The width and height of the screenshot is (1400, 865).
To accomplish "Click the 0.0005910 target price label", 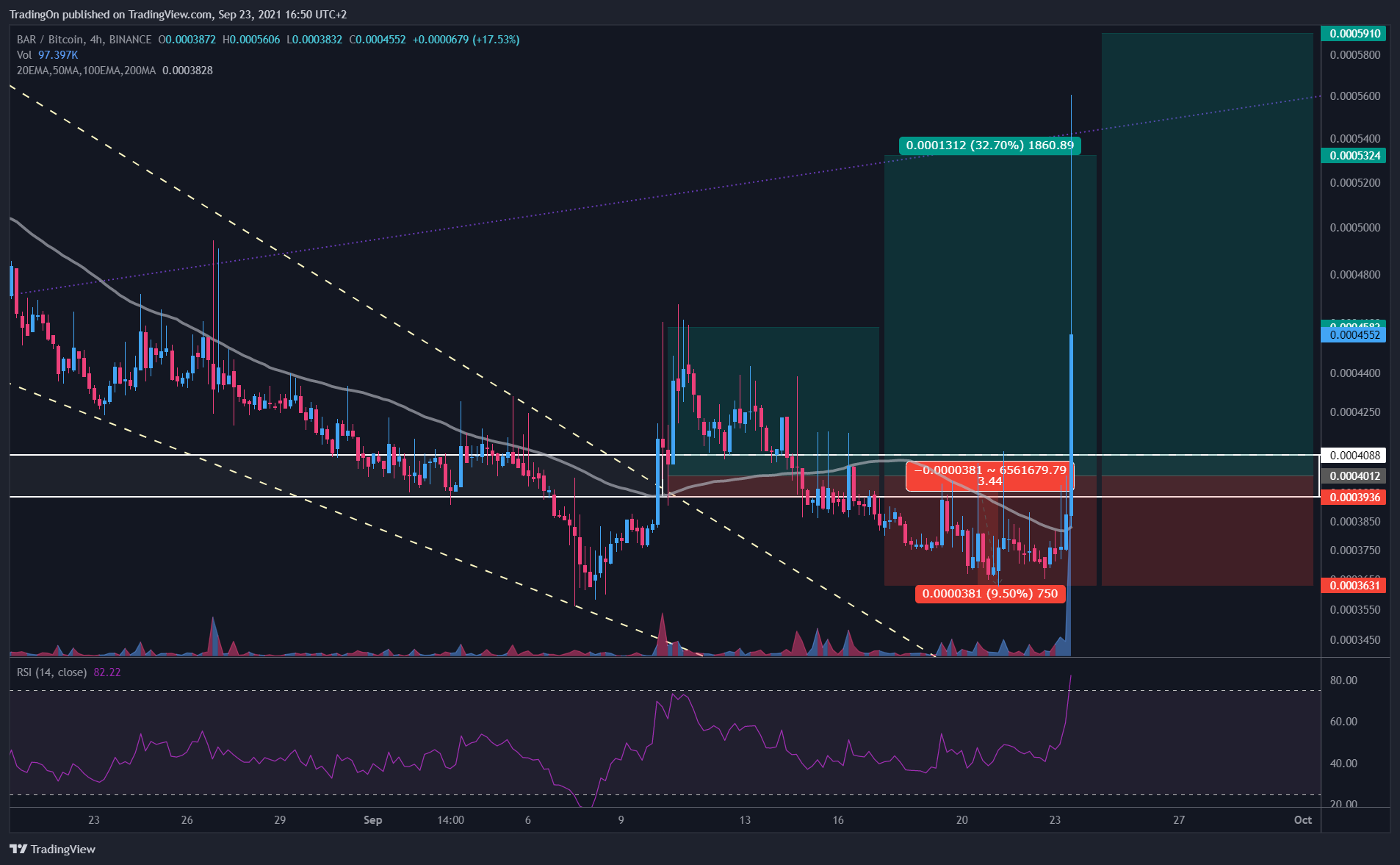I will pos(1354,34).
